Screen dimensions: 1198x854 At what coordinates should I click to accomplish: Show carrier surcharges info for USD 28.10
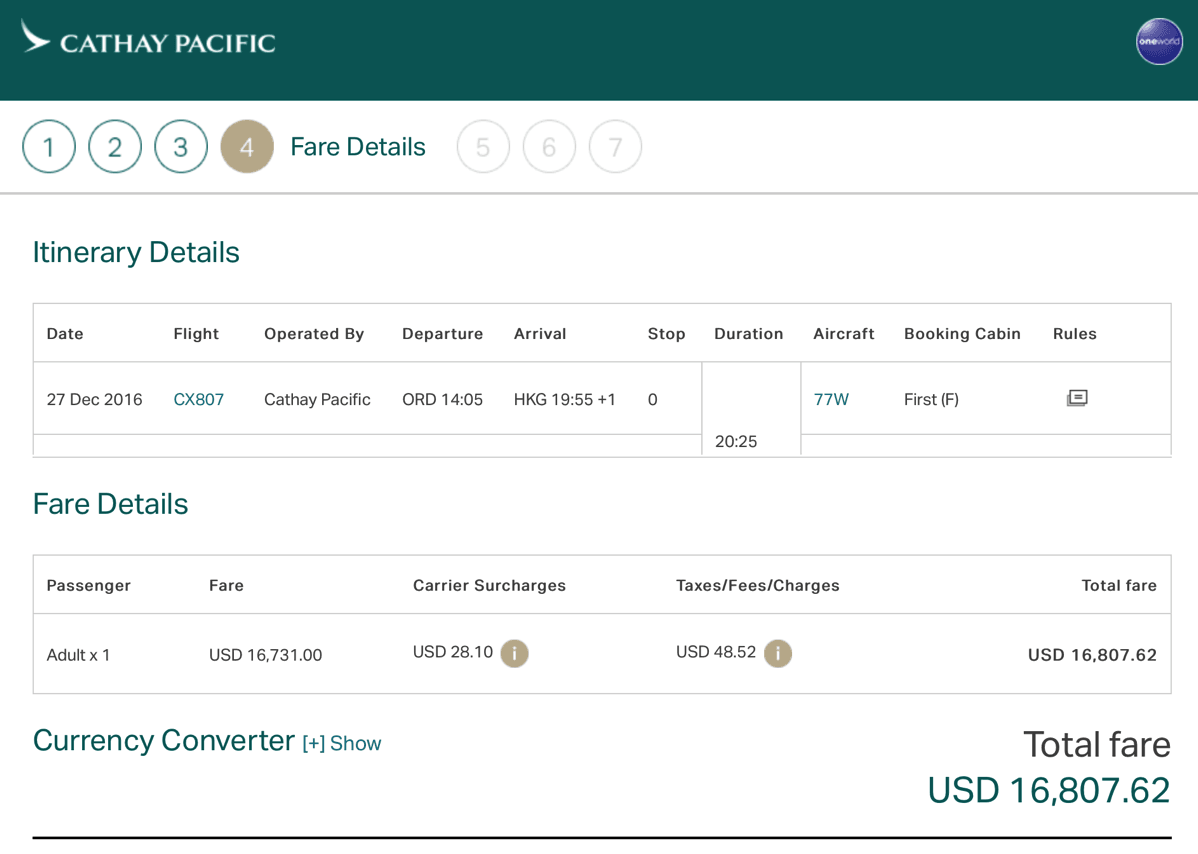(x=514, y=653)
